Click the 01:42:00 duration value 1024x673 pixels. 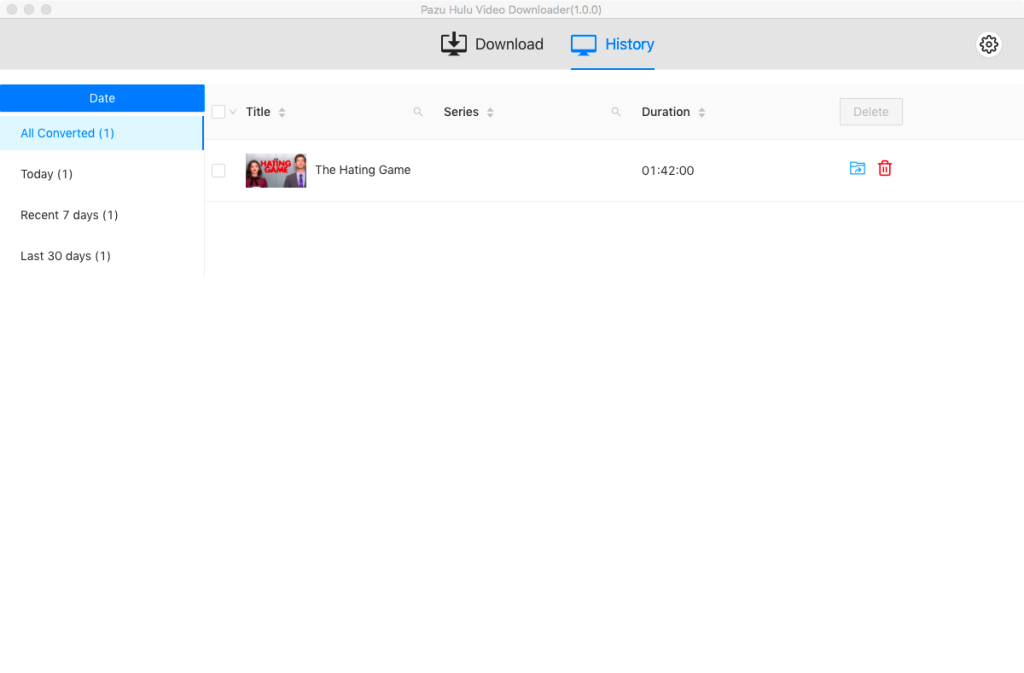(x=667, y=170)
